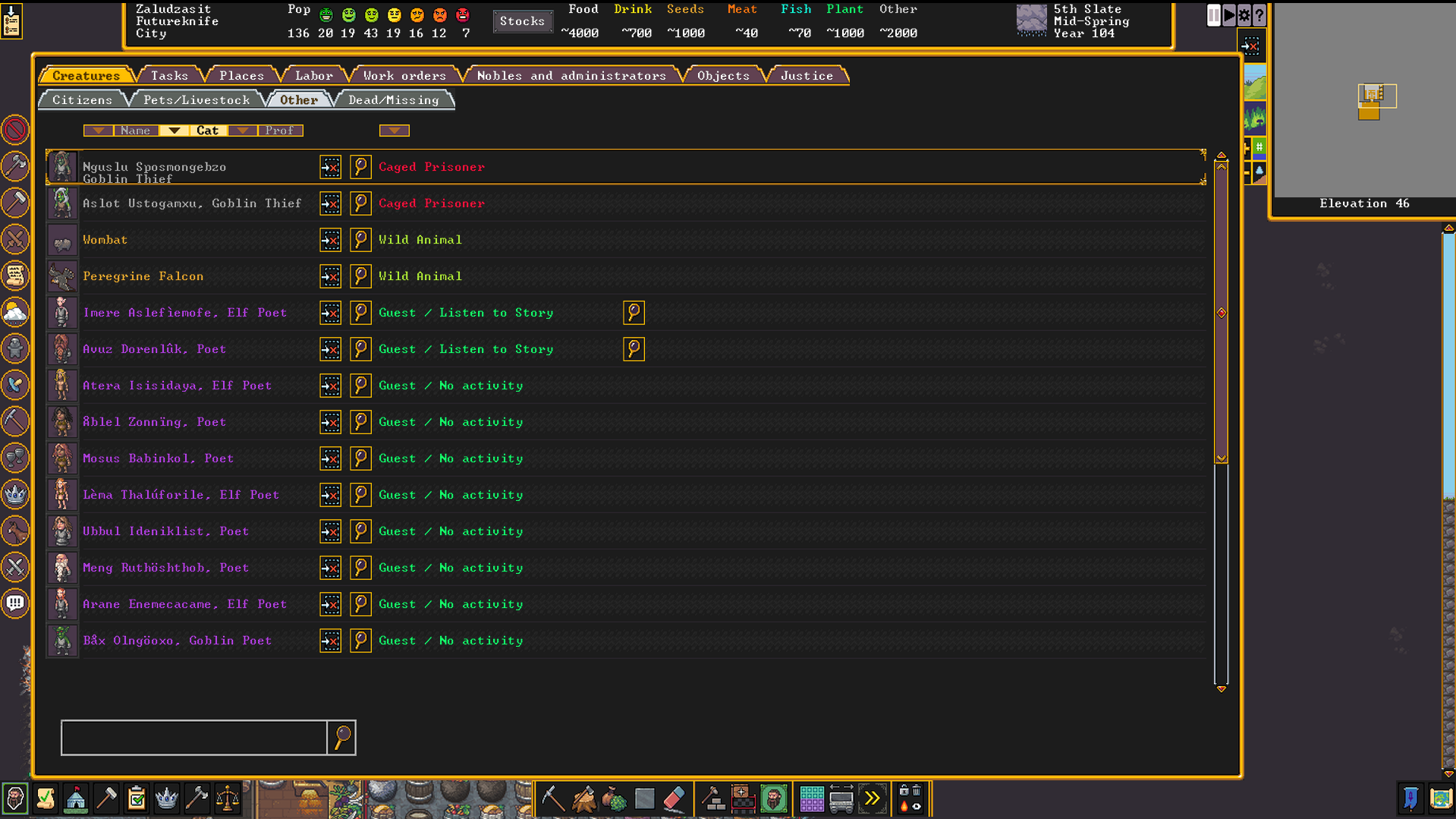This screenshot has height=819, width=1456.
Task: Open the tasks scroll icon in bottom bar
Action: tap(46, 799)
